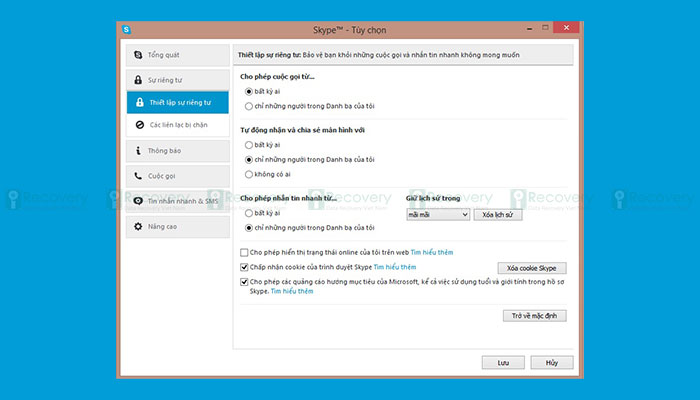
Task: Click the Lưu button
Action: (503, 362)
